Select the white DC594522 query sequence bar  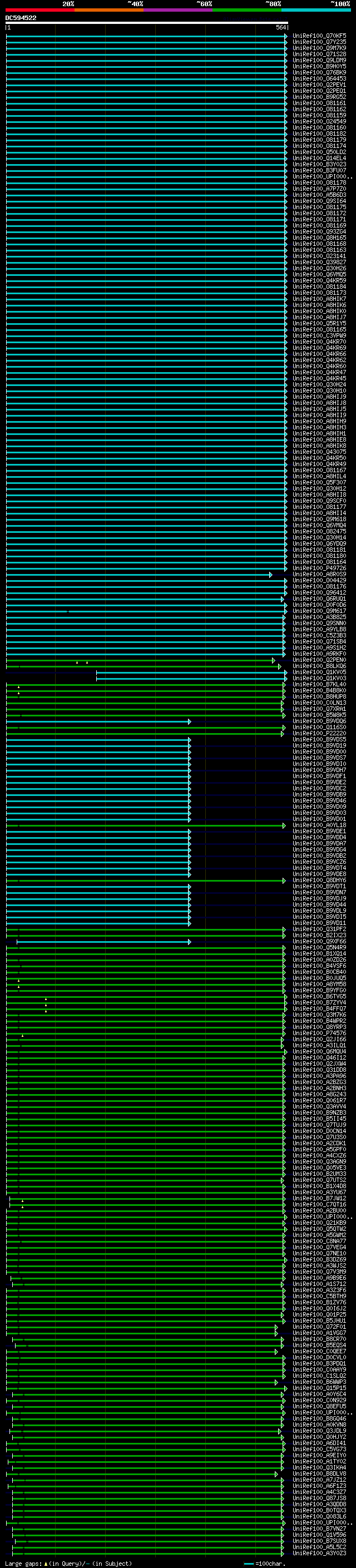pyautogui.click(x=147, y=22)
